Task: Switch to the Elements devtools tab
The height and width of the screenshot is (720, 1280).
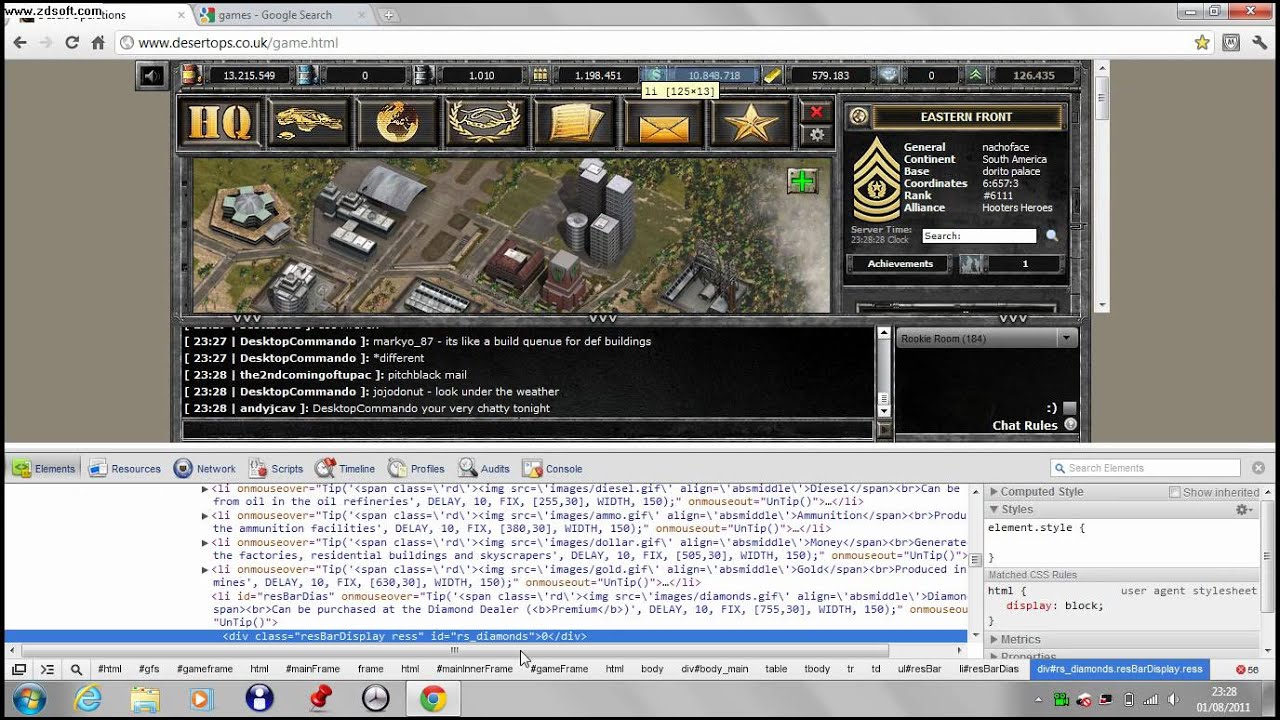Action: 44,468
